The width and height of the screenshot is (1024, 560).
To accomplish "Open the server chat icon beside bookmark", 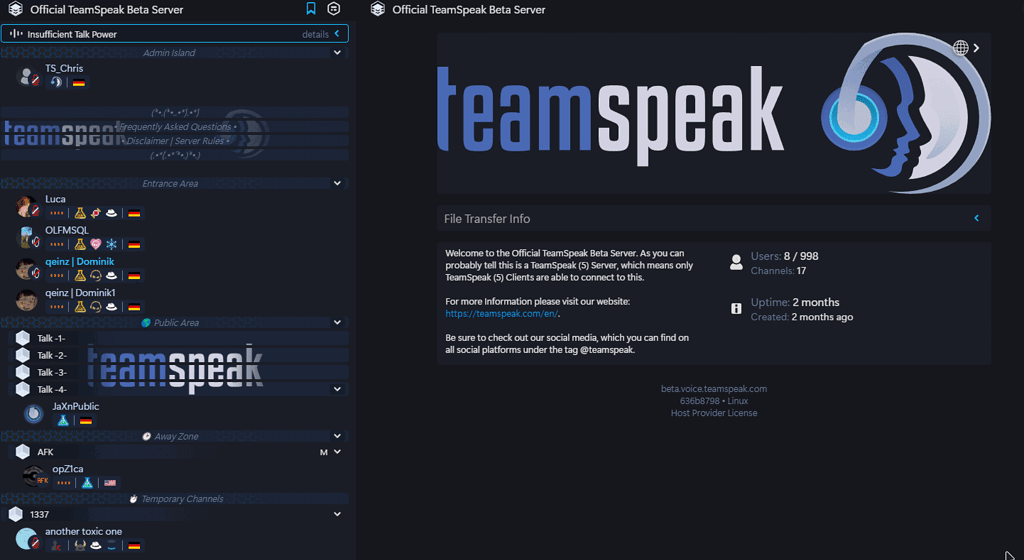I will [x=334, y=9].
